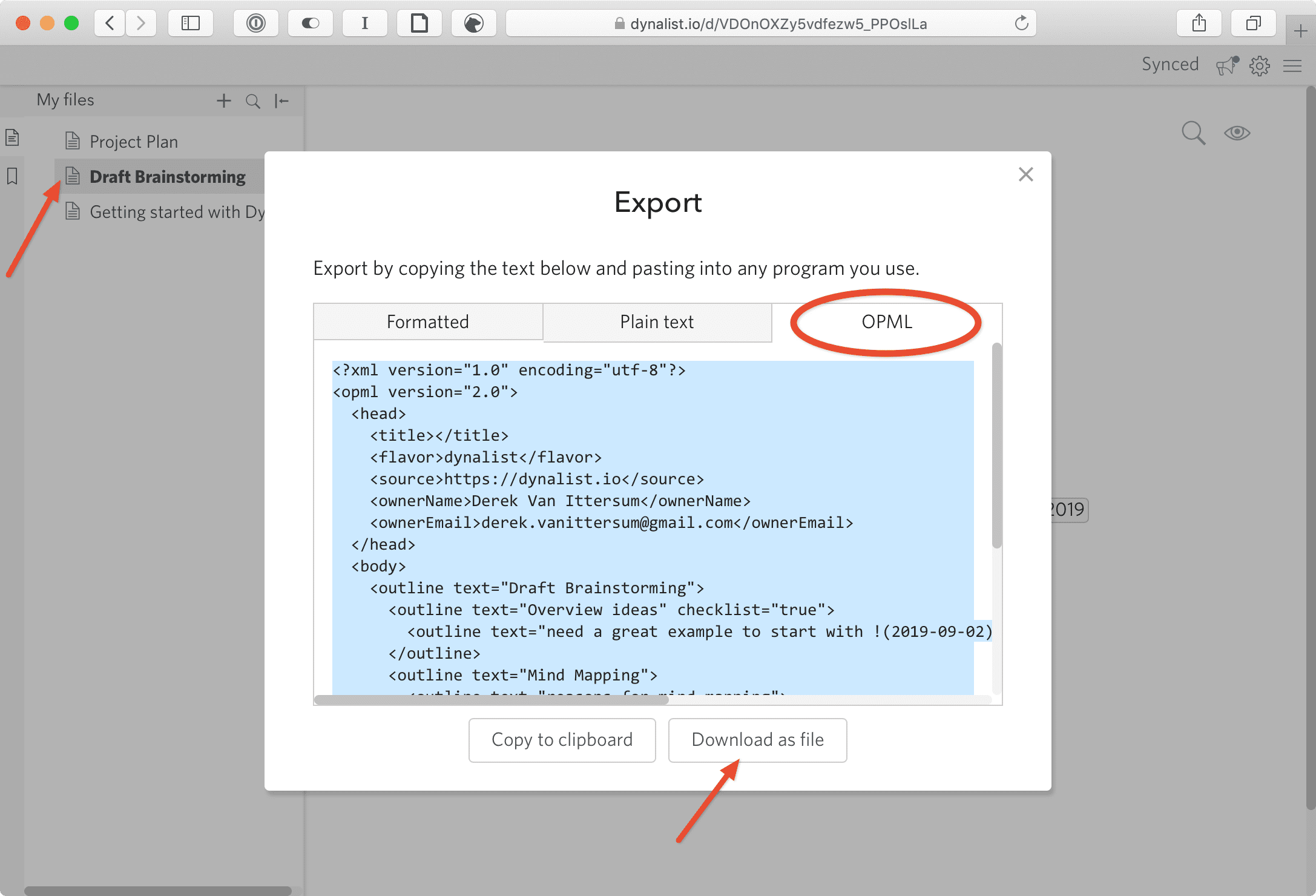The height and width of the screenshot is (896, 1316).
Task: Select the Draft Brainstorming document
Action: pos(168,176)
